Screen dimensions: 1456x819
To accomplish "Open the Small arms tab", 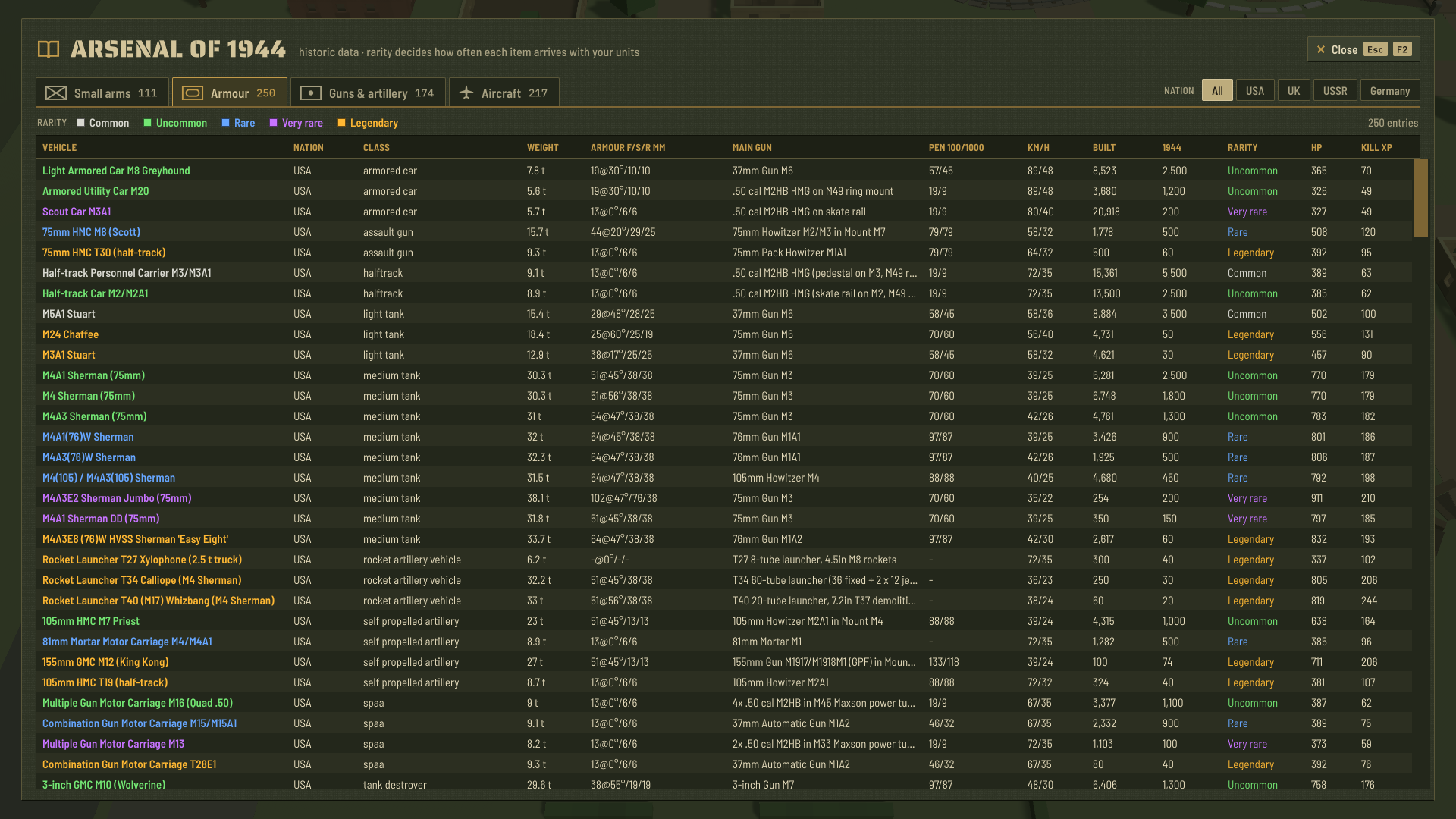I will point(102,93).
